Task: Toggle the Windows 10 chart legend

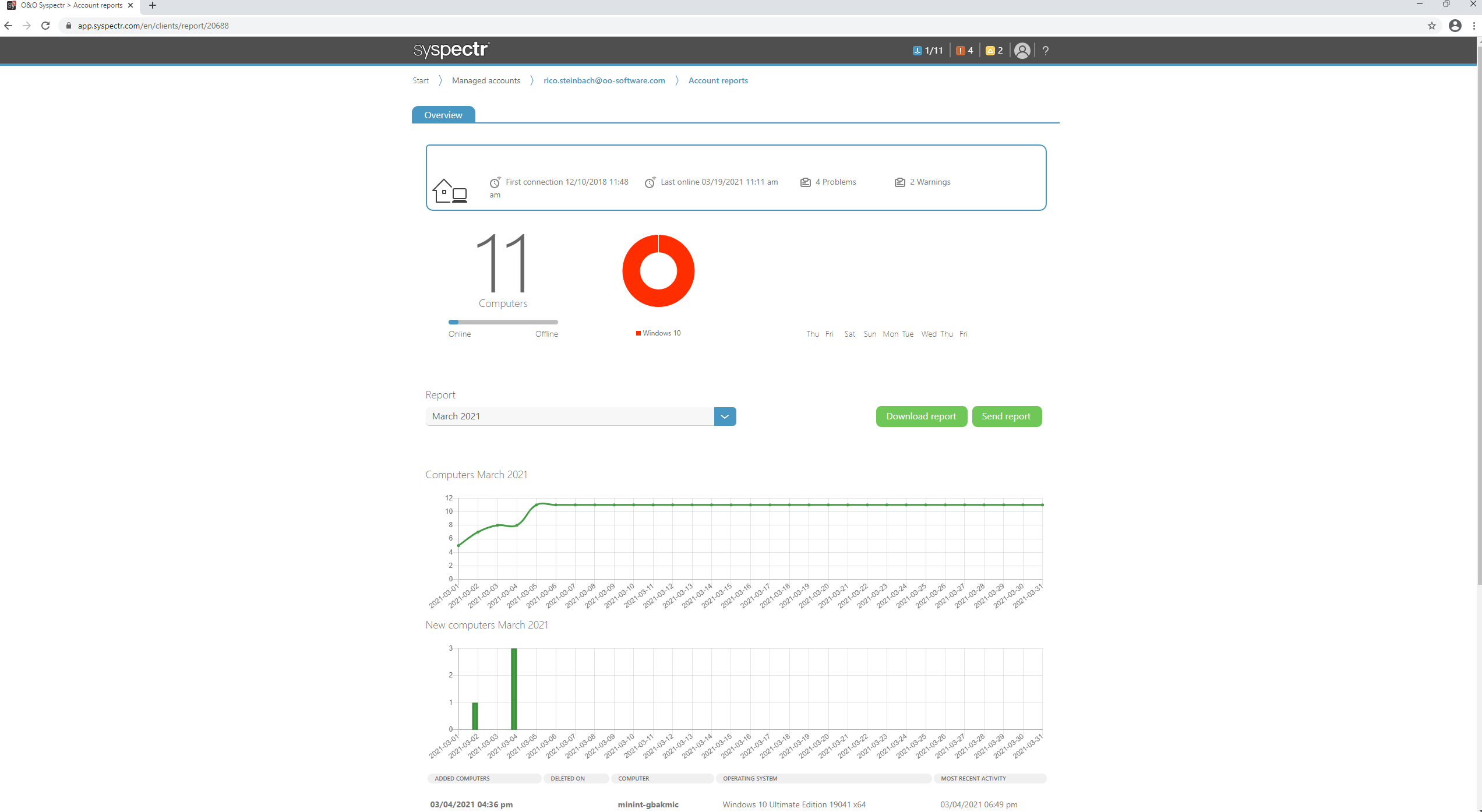Action: coord(658,333)
